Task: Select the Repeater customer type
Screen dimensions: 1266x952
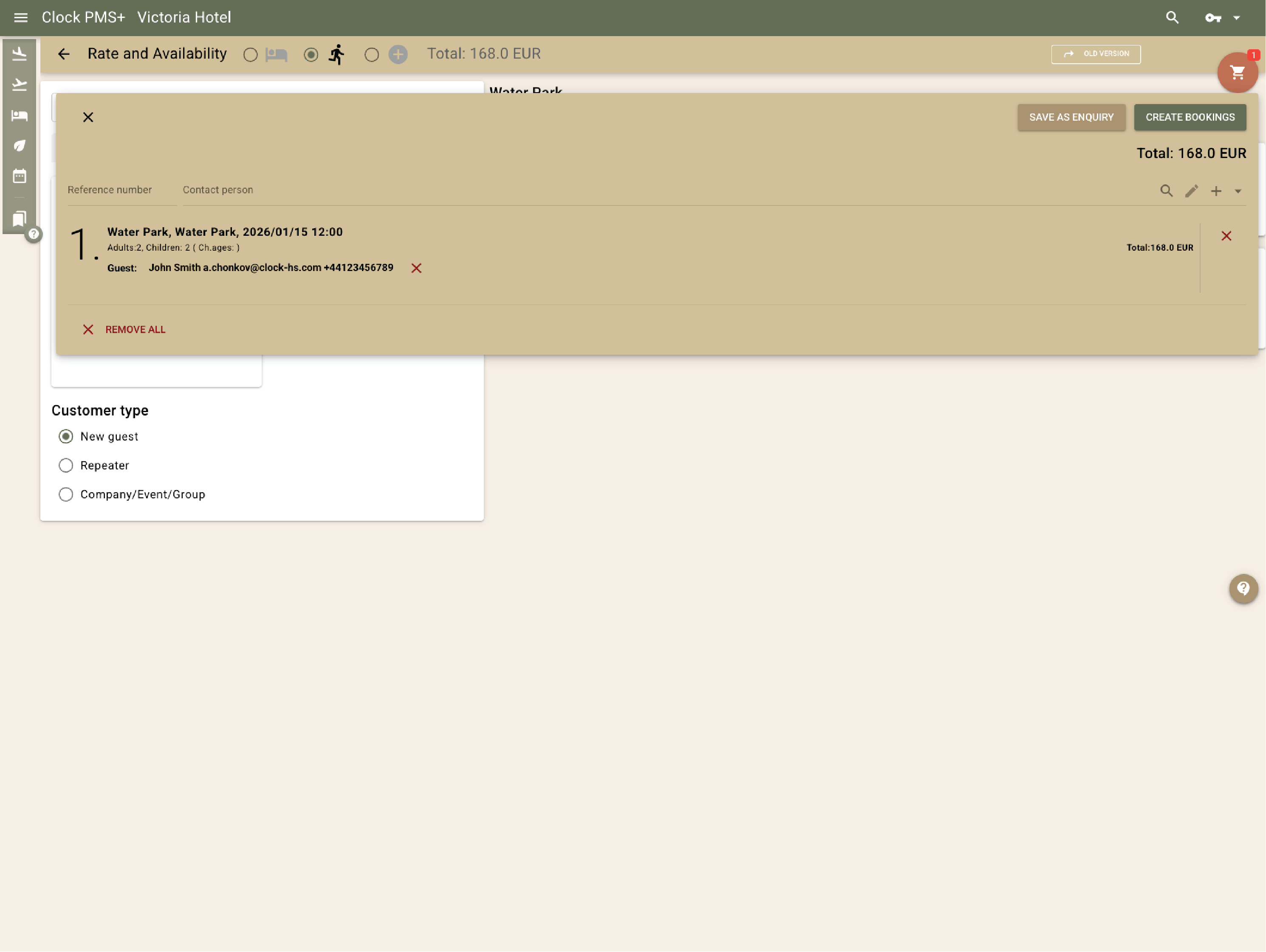Action: point(66,466)
